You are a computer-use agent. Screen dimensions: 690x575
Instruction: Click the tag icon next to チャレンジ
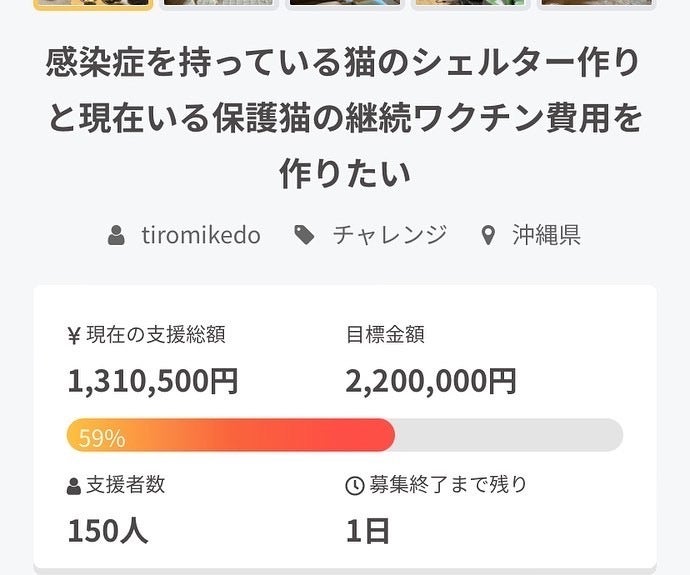tap(304, 236)
